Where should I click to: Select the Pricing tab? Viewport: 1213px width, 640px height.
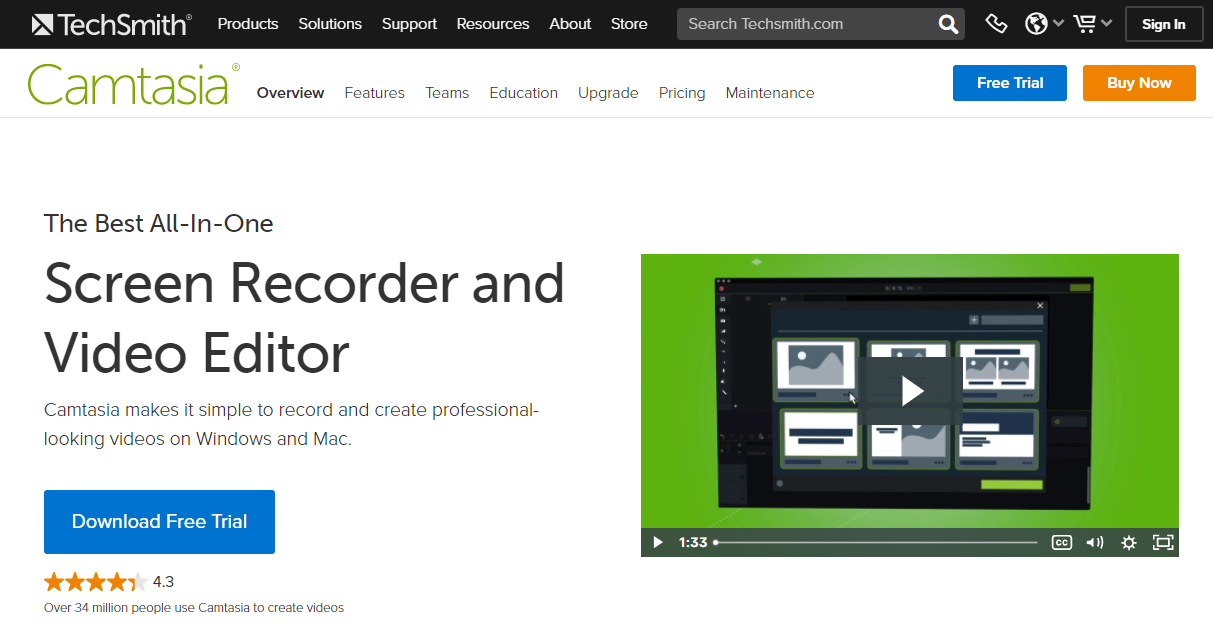(682, 93)
